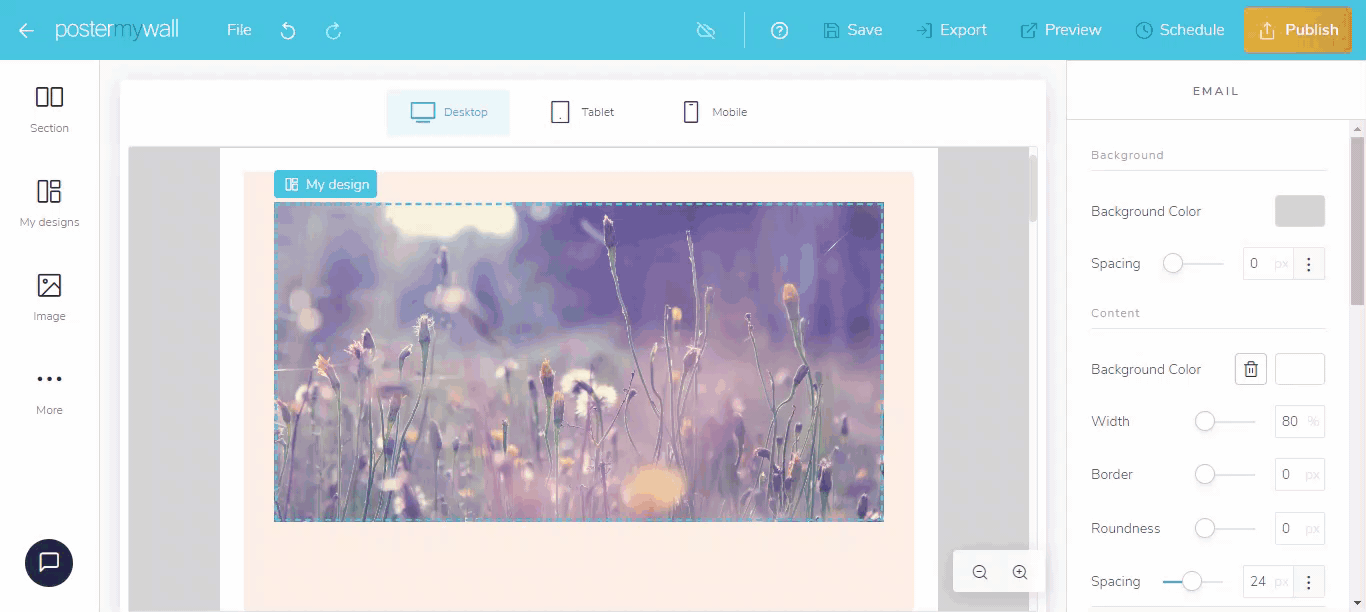Edit the Roundness value field
This screenshot has width=1366, height=612.
pyautogui.click(x=1300, y=528)
